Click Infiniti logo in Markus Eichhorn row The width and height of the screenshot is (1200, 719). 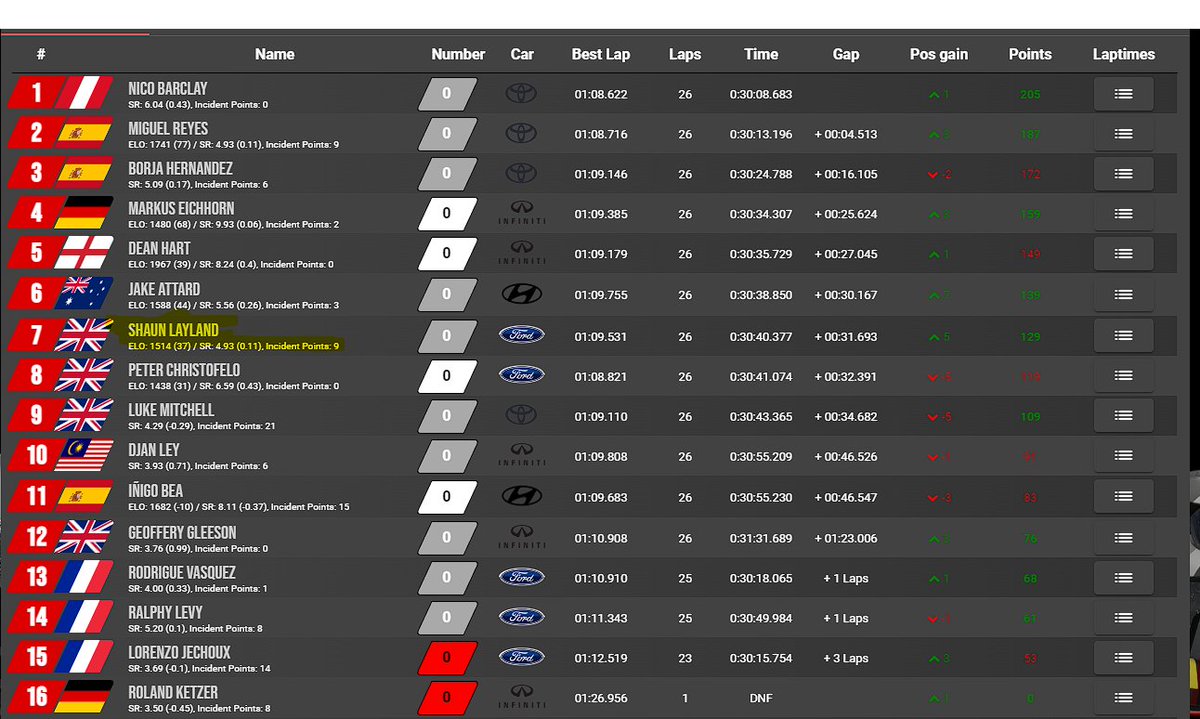[x=521, y=214]
